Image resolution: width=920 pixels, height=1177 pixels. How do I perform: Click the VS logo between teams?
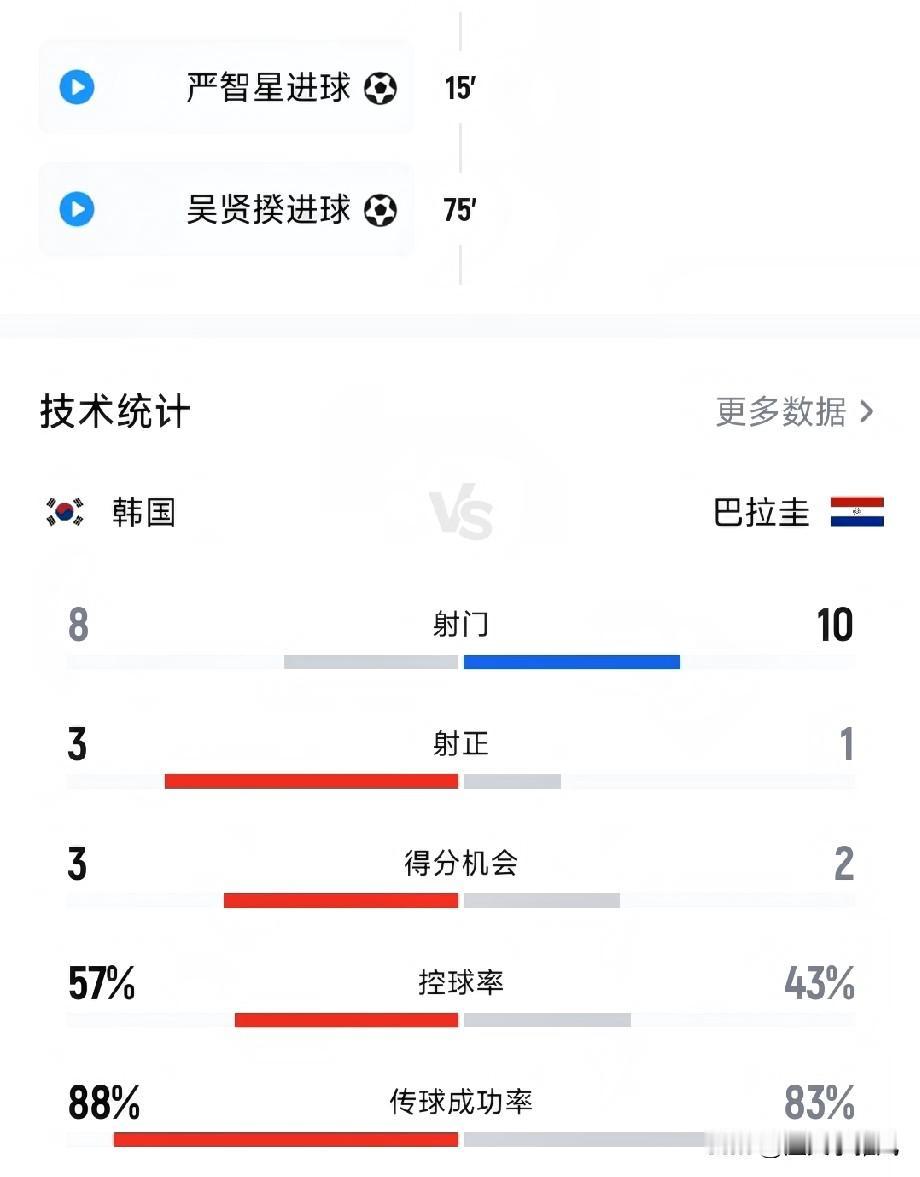pyautogui.click(x=461, y=516)
